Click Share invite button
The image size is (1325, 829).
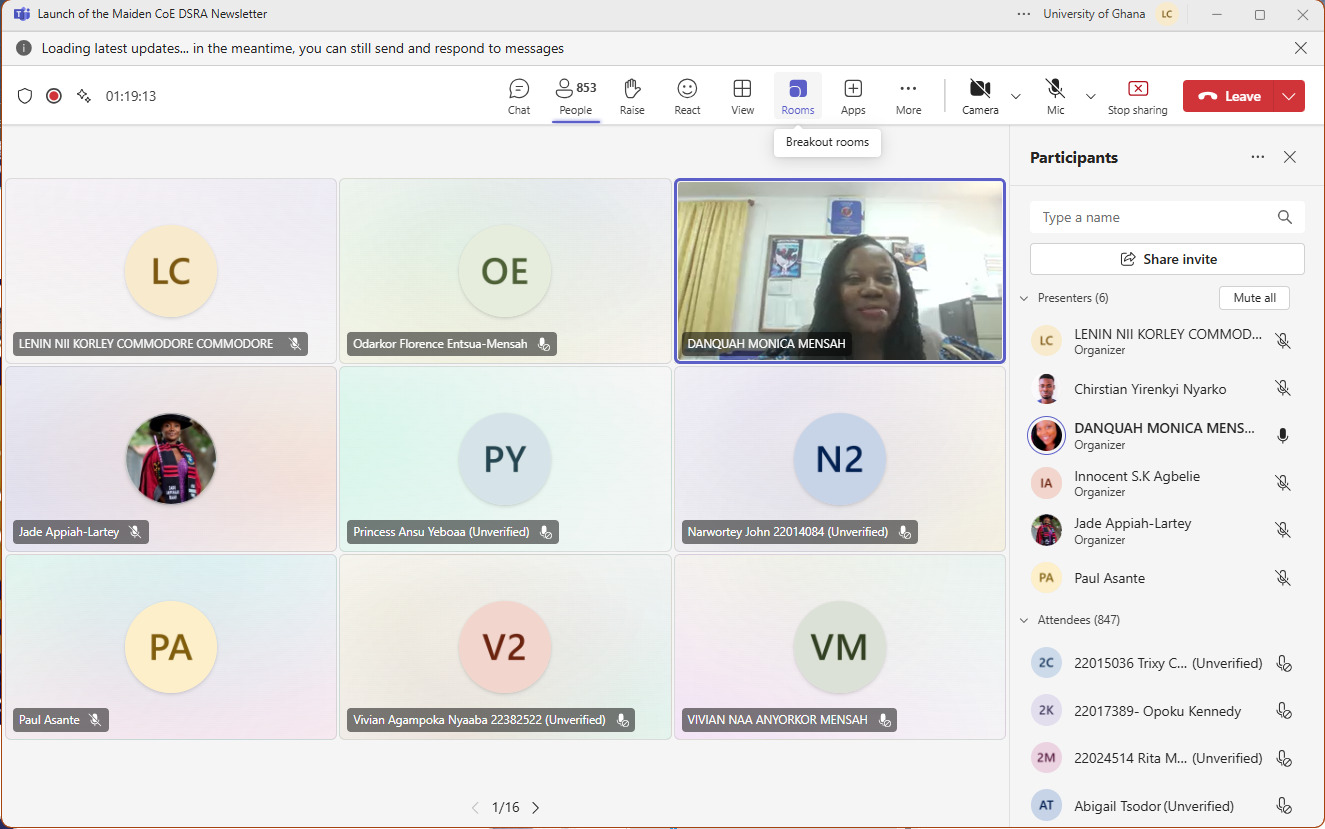tap(1167, 259)
